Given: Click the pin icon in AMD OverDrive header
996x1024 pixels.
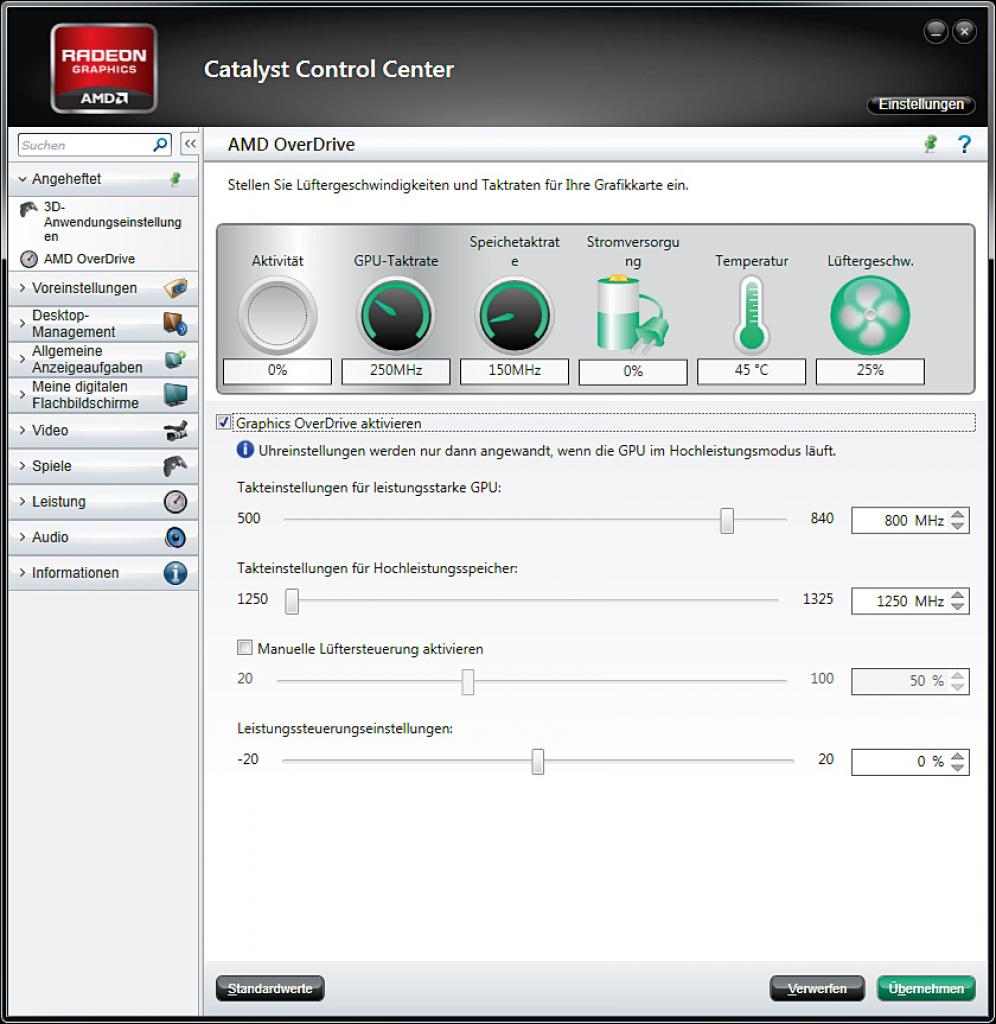Looking at the screenshot, I should point(930,144).
